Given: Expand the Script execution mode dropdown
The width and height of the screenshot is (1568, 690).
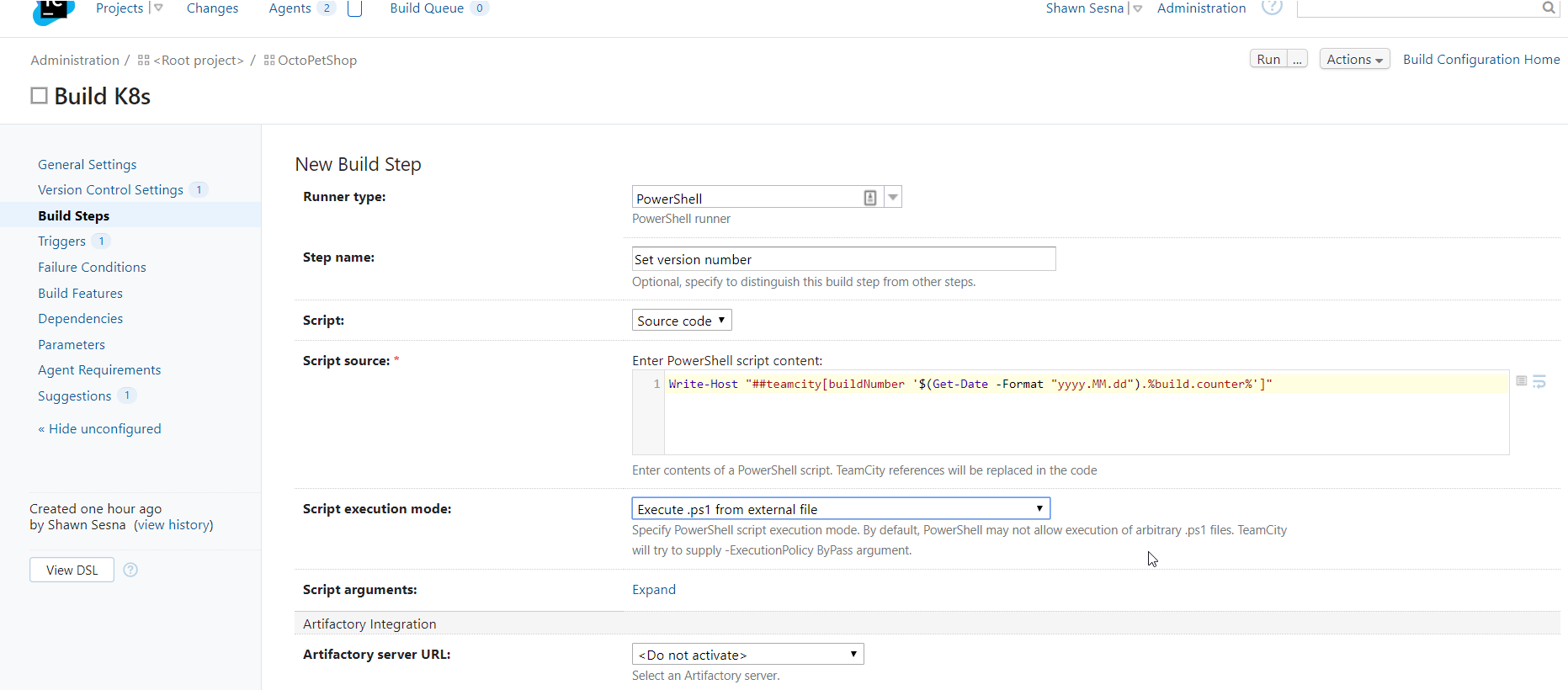Looking at the screenshot, I should coord(840,509).
